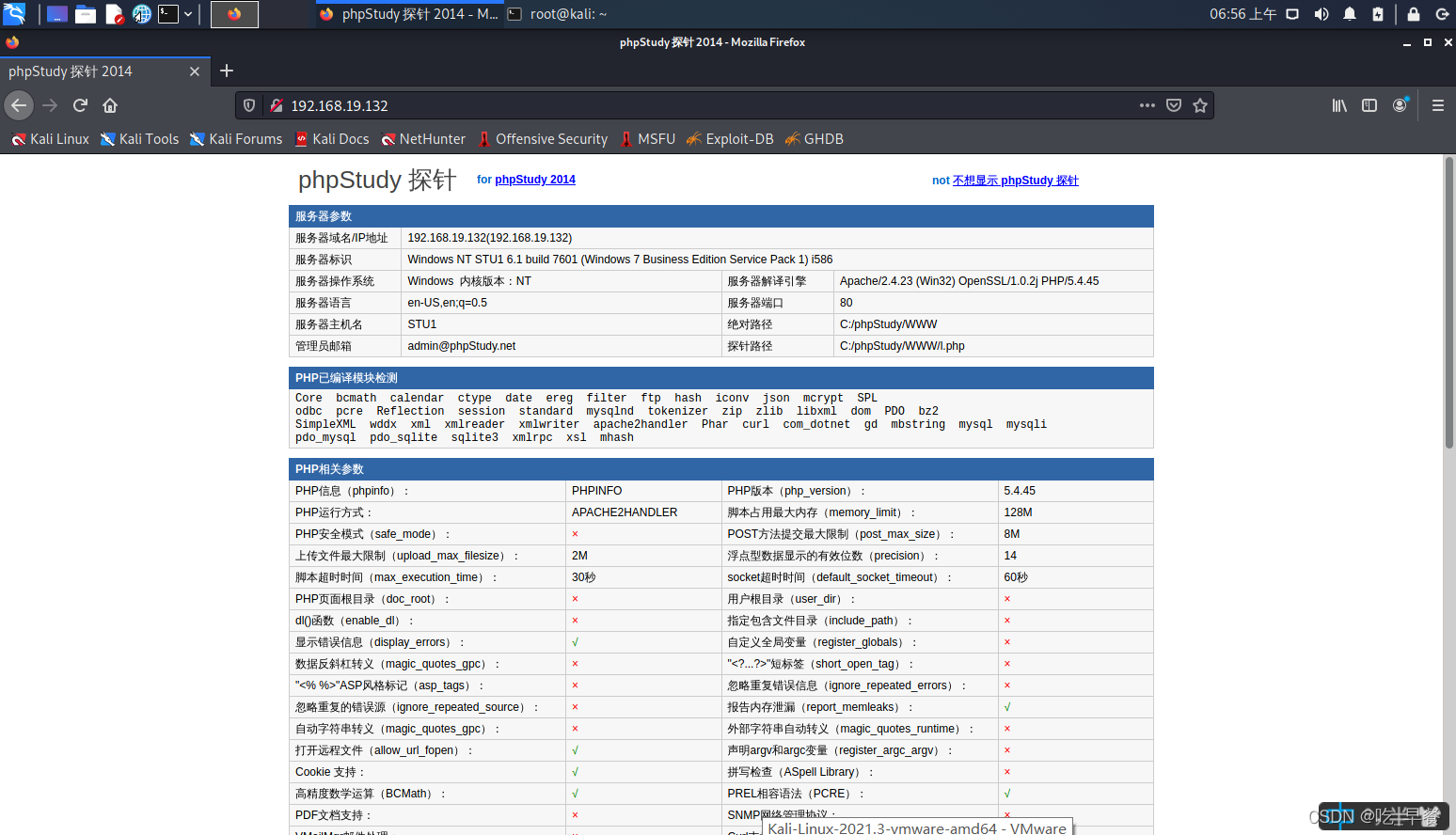The width and height of the screenshot is (1456, 835).
Task: Select the C:/phpStudy/WWW absolute path value
Action: 889,324
